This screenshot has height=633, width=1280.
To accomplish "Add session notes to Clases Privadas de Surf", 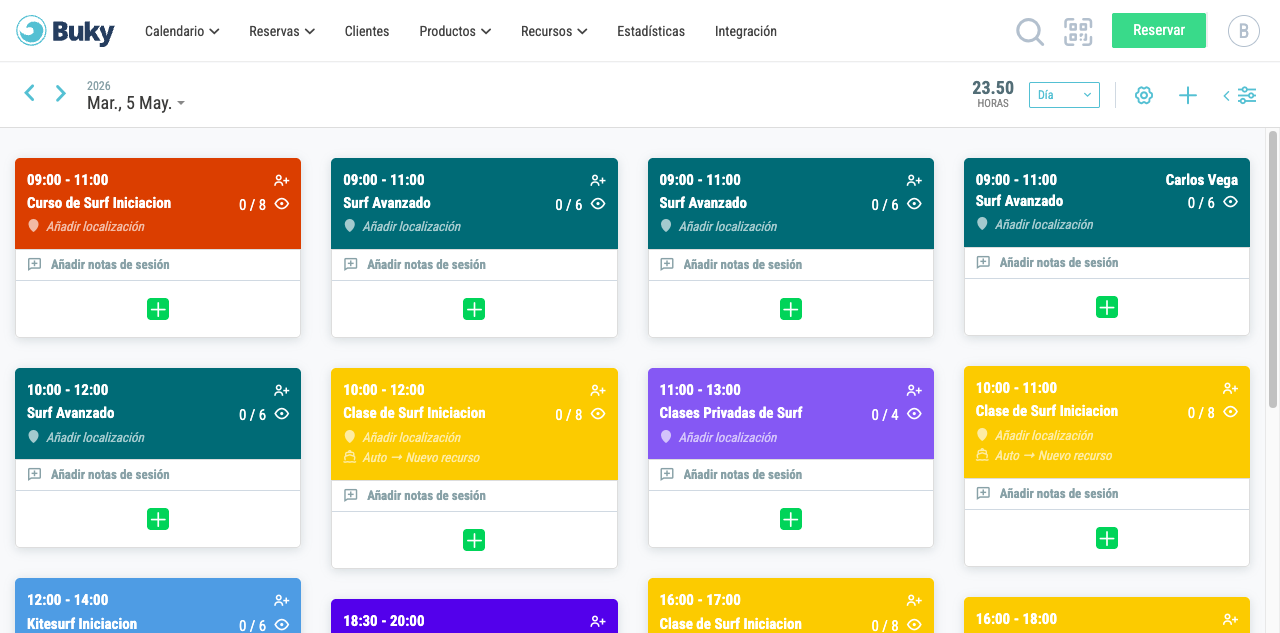I will click(743, 475).
